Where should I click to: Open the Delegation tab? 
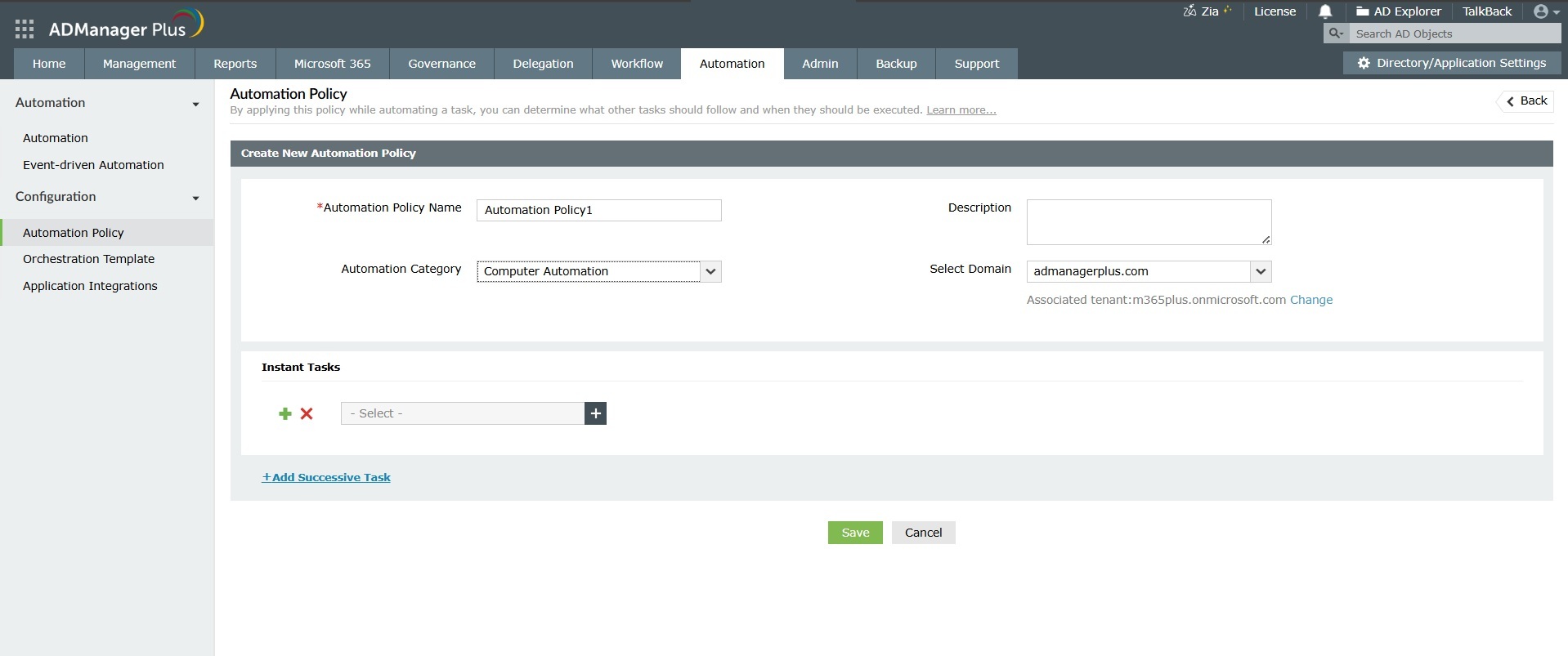click(543, 64)
